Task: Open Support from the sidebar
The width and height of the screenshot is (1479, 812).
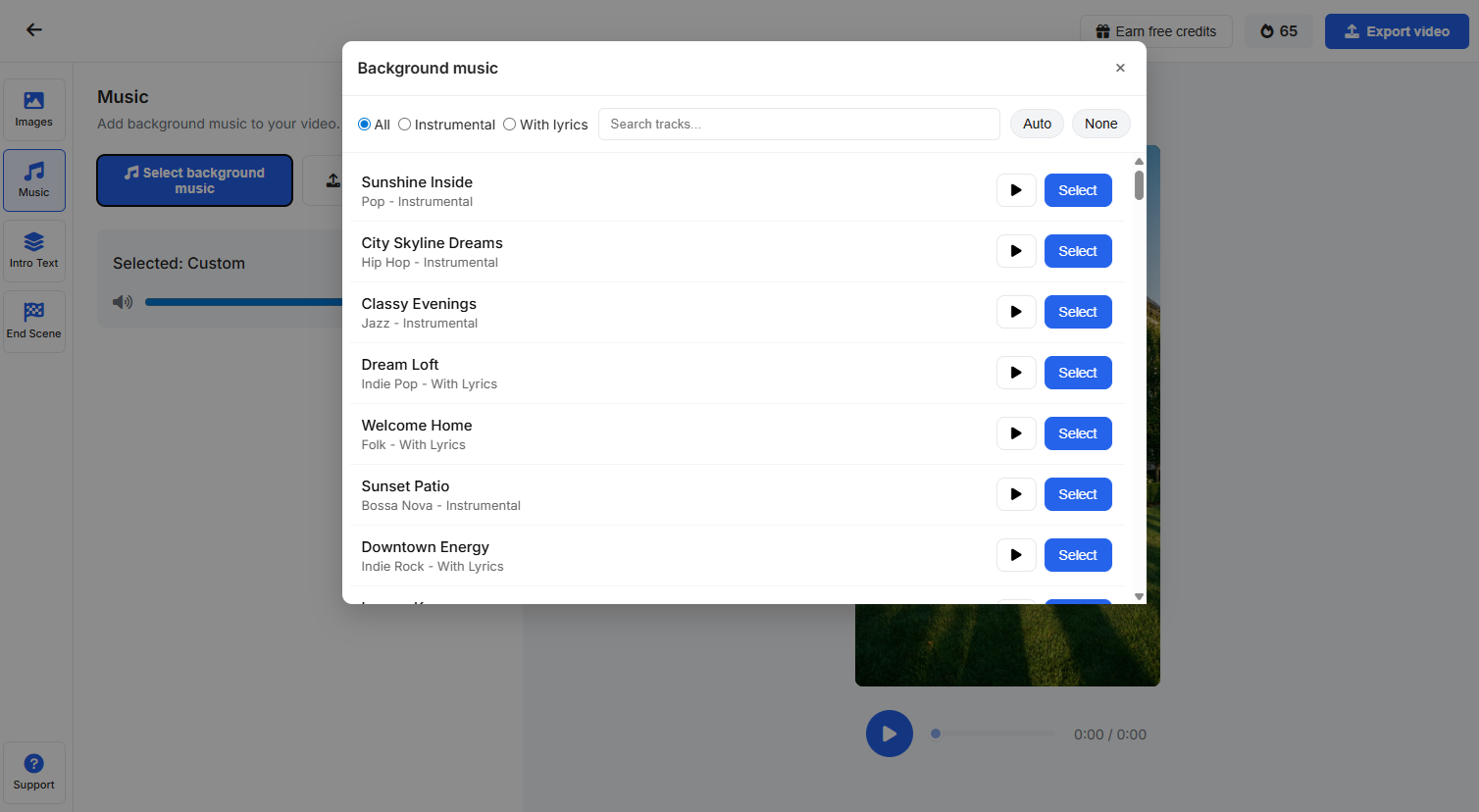Action: pos(33,772)
